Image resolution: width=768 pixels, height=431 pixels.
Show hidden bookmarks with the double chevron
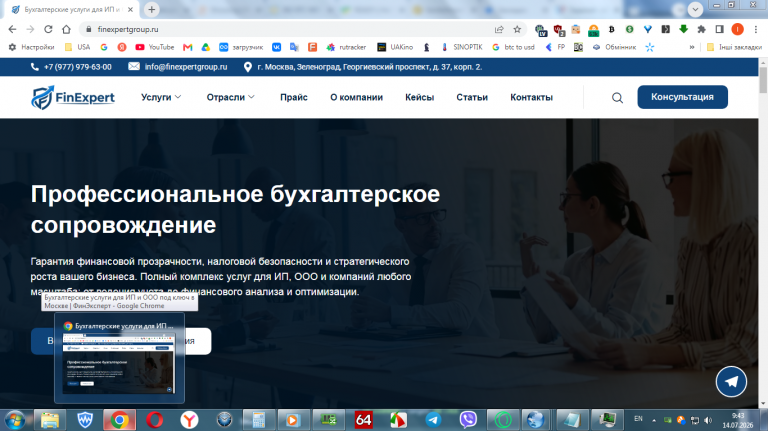pyautogui.click(x=692, y=47)
